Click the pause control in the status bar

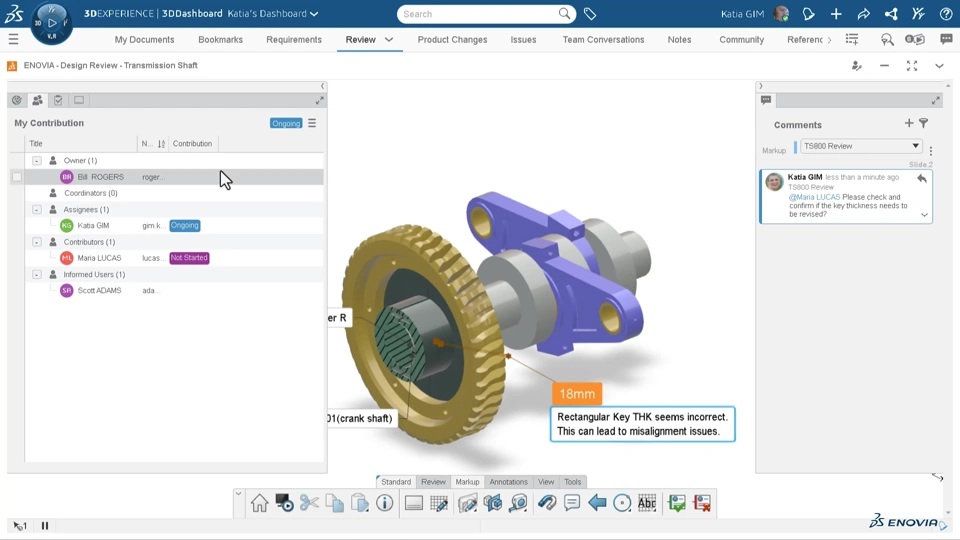pyautogui.click(x=45, y=525)
